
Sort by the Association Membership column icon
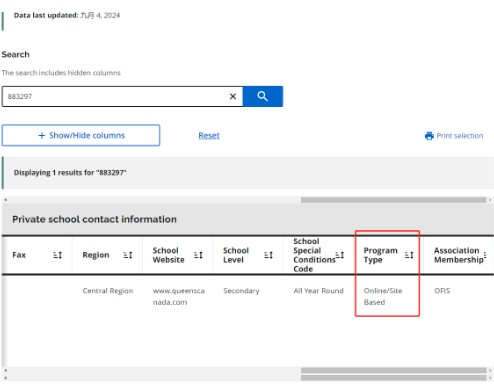[x=485, y=255]
